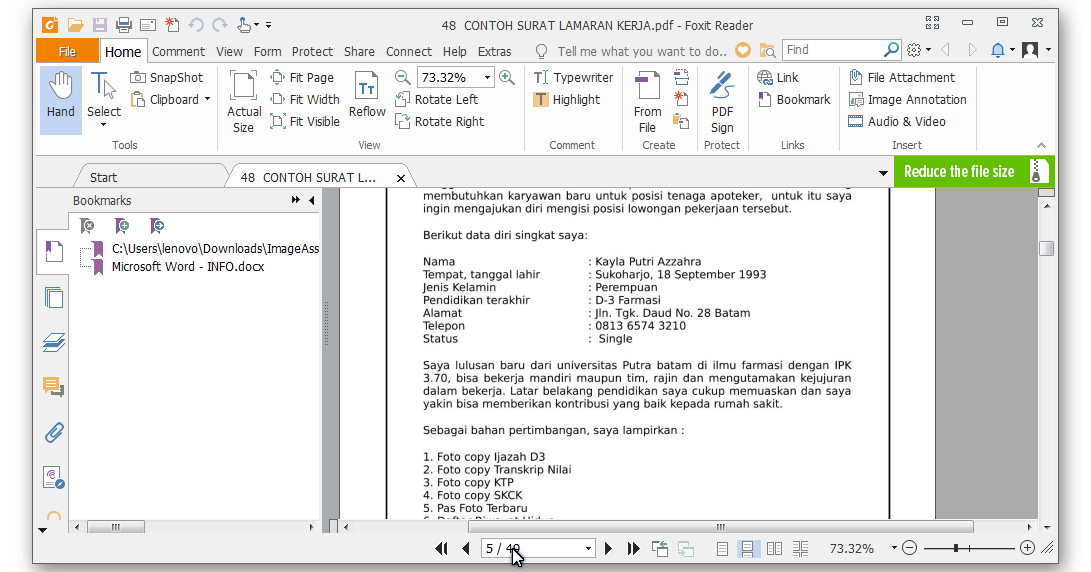
Task: Go to the last page
Action: point(633,548)
